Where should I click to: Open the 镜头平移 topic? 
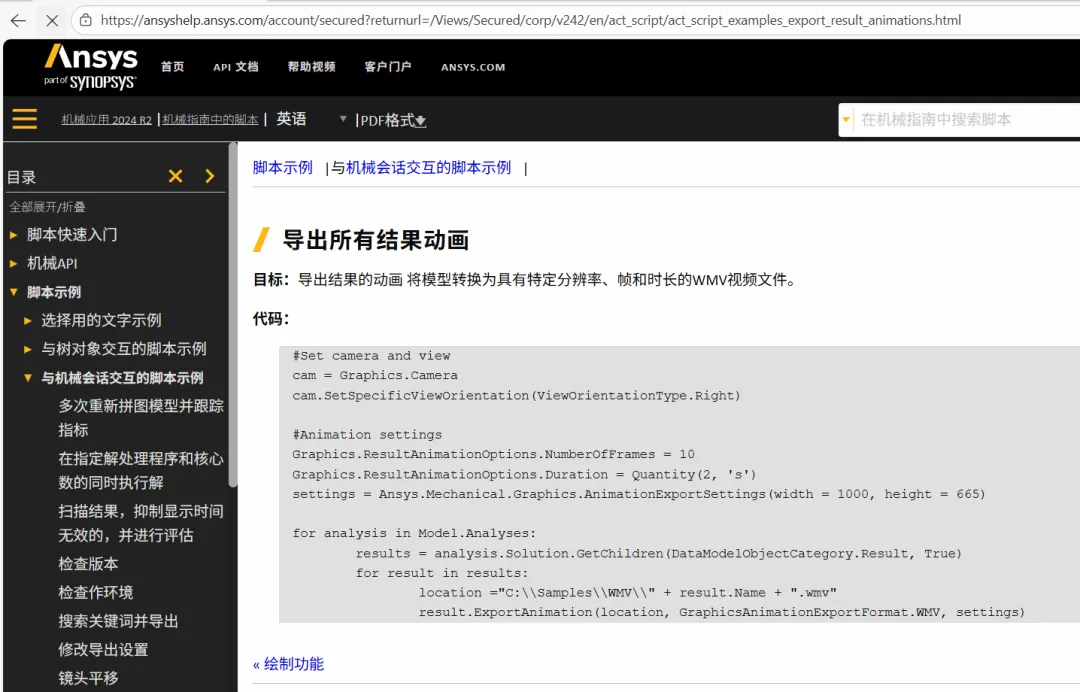pyautogui.click(x=88, y=678)
